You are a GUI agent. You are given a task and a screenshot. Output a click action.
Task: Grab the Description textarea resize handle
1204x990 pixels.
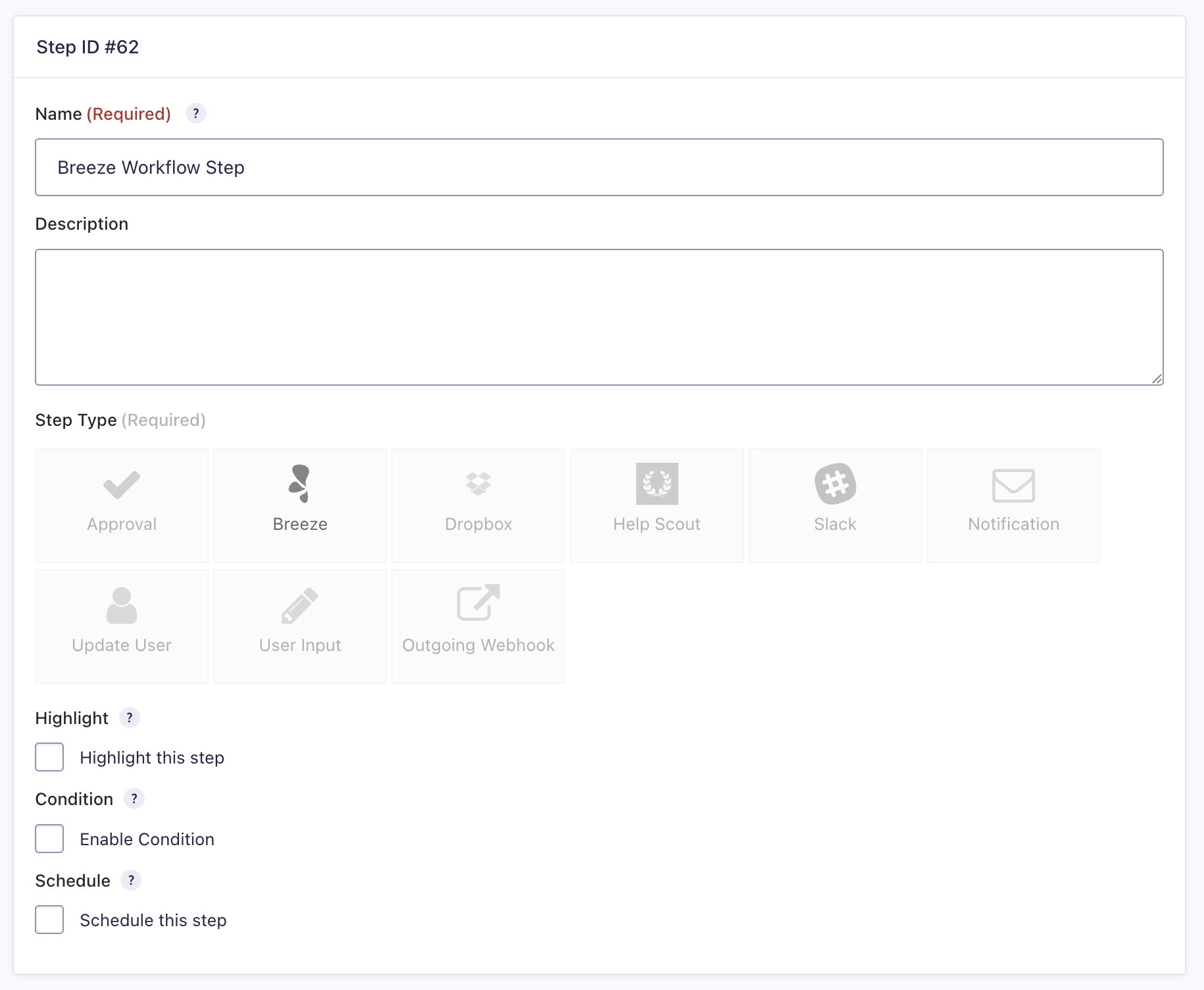pyautogui.click(x=1157, y=378)
